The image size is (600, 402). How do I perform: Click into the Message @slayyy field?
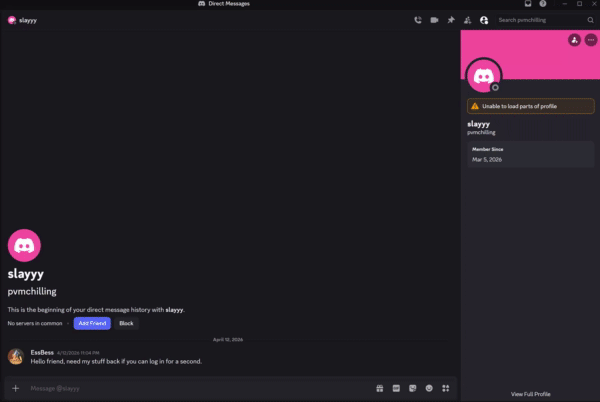[x=190, y=387]
